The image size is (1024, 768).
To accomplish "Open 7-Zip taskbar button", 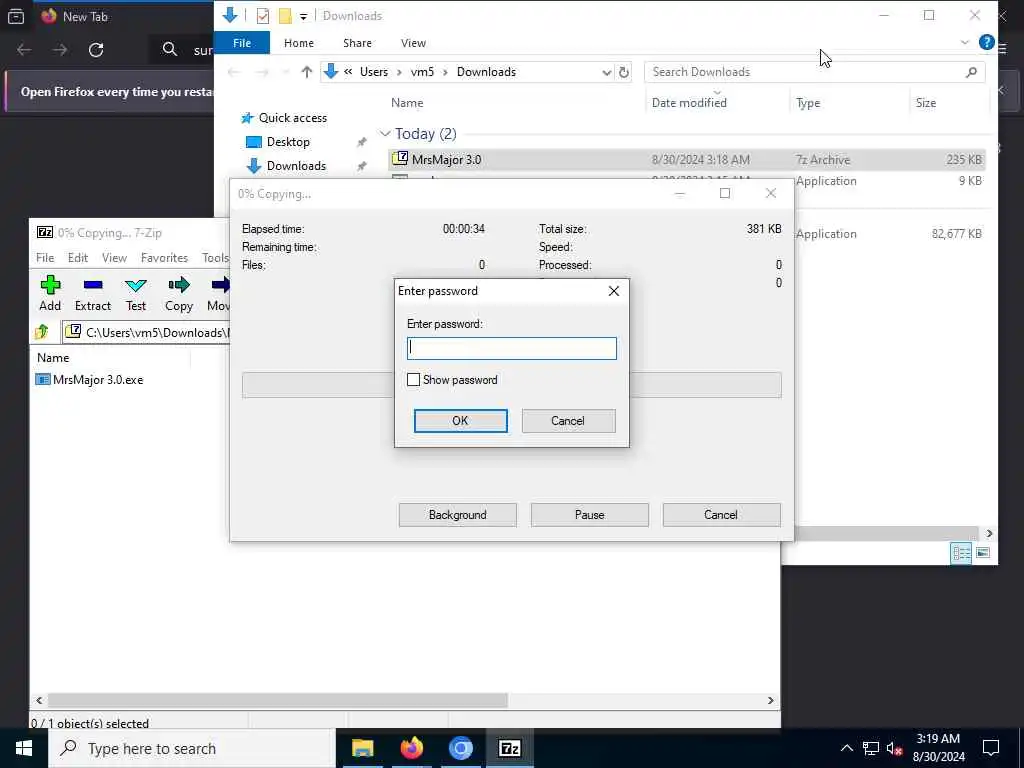I will coord(509,748).
